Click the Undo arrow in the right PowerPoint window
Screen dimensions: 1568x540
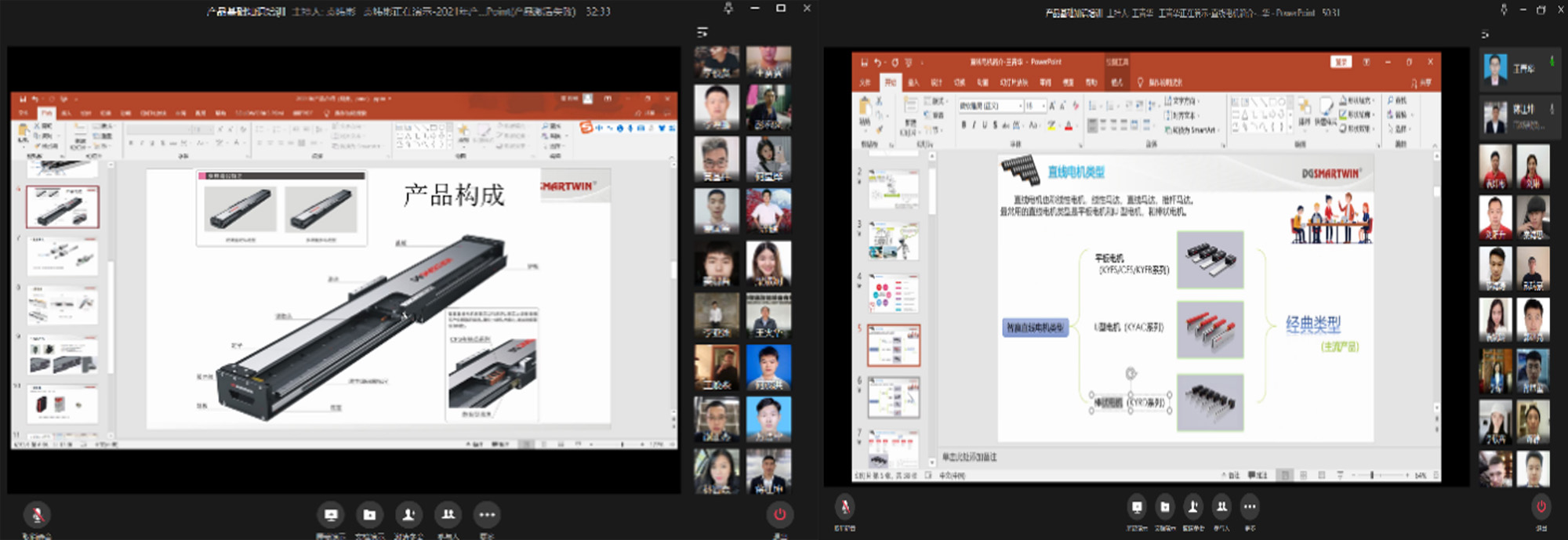click(x=877, y=62)
